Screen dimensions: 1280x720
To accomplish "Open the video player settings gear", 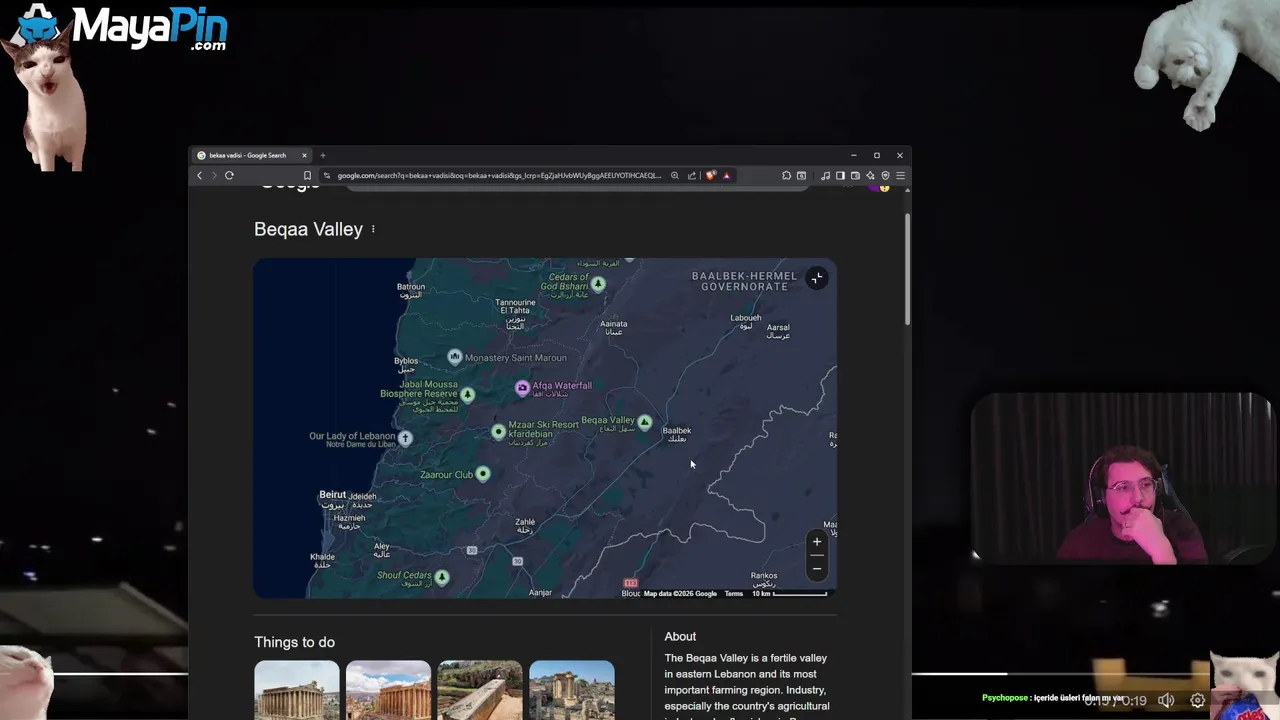I will pos(1197,701).
